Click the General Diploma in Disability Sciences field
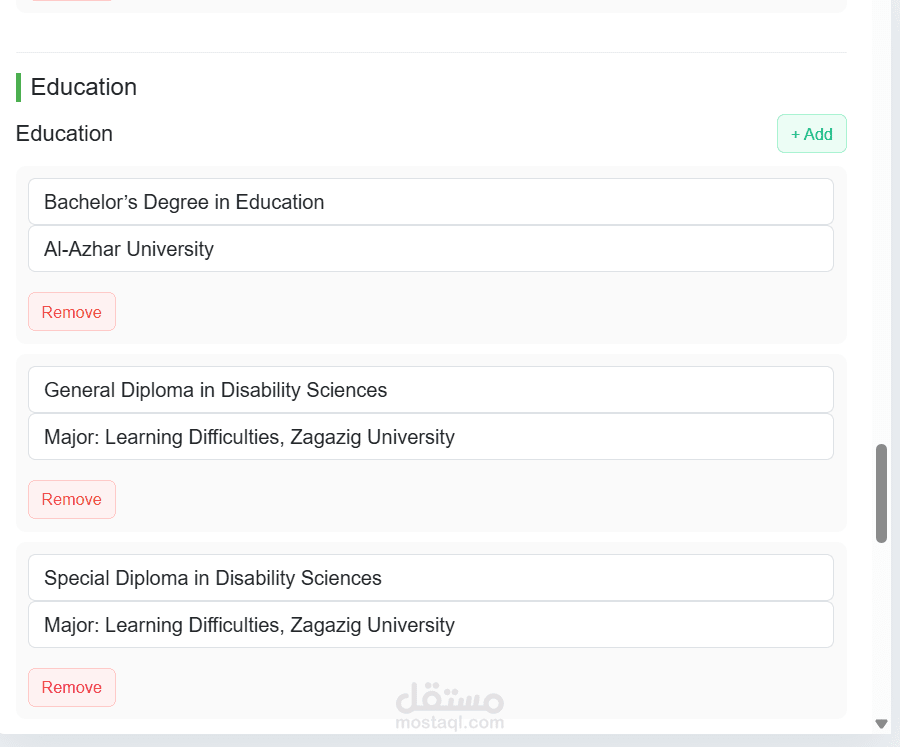900x747 pixels. [x=430, y=390]
